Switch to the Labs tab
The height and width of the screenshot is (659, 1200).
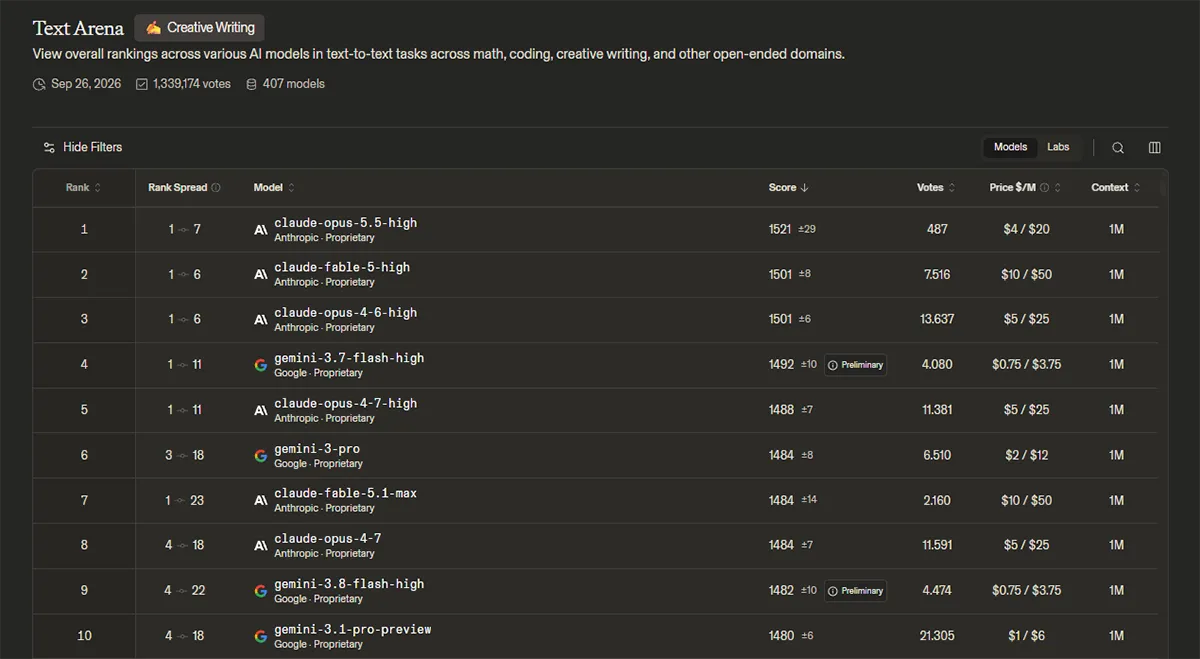coord(1058,147)
